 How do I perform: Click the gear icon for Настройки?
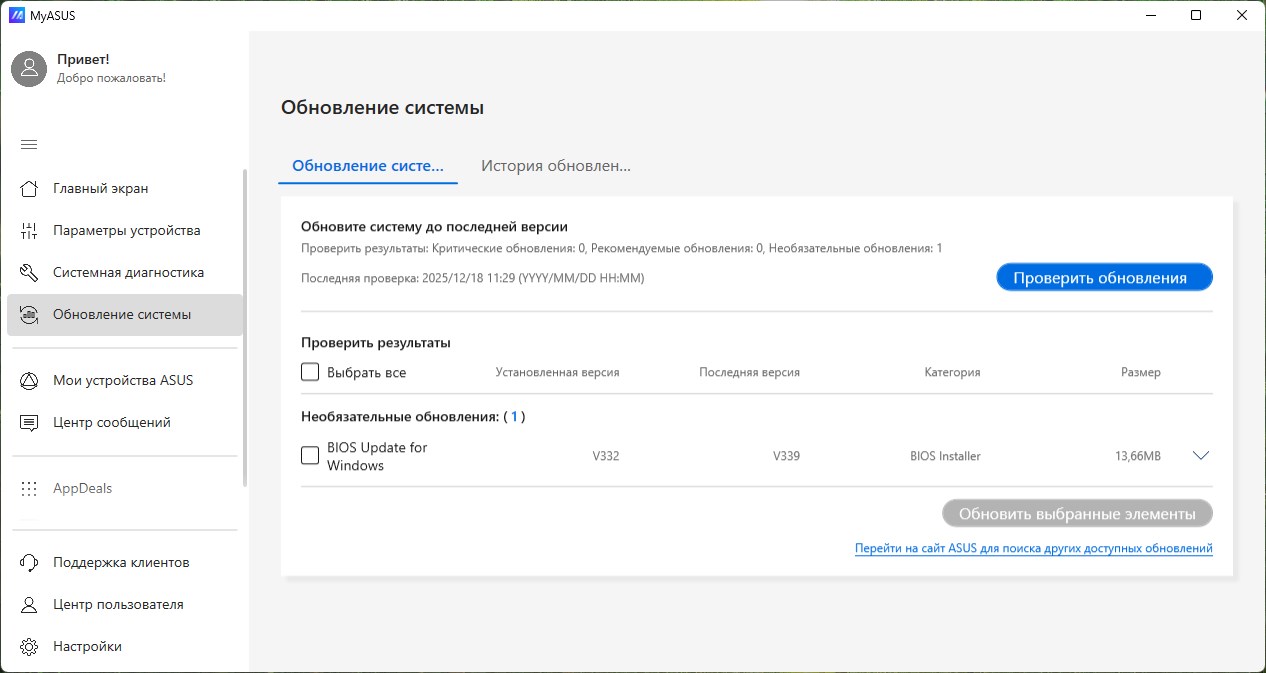click(29, 646)
